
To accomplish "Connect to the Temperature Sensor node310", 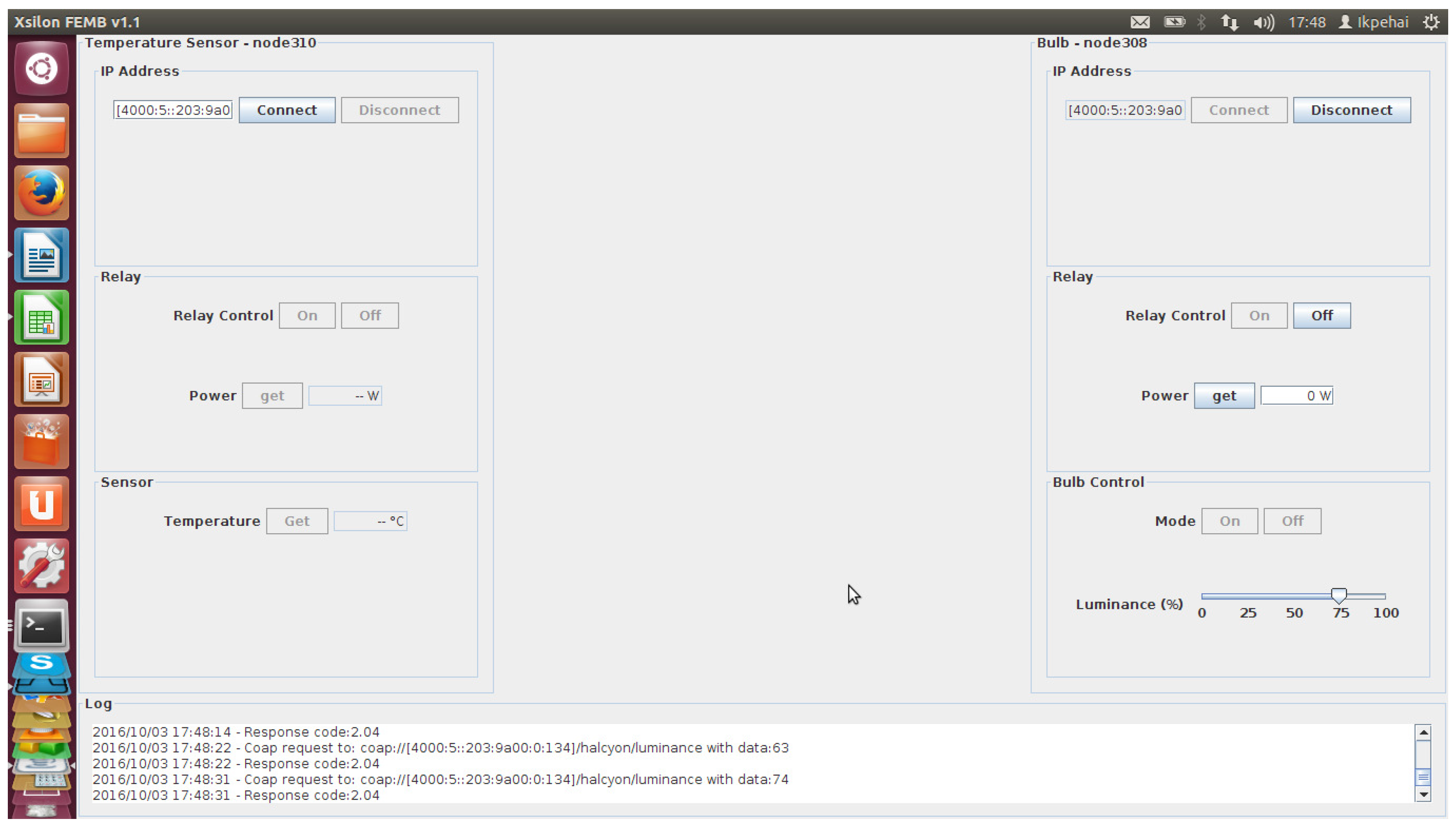I will (x=287, y=110).
